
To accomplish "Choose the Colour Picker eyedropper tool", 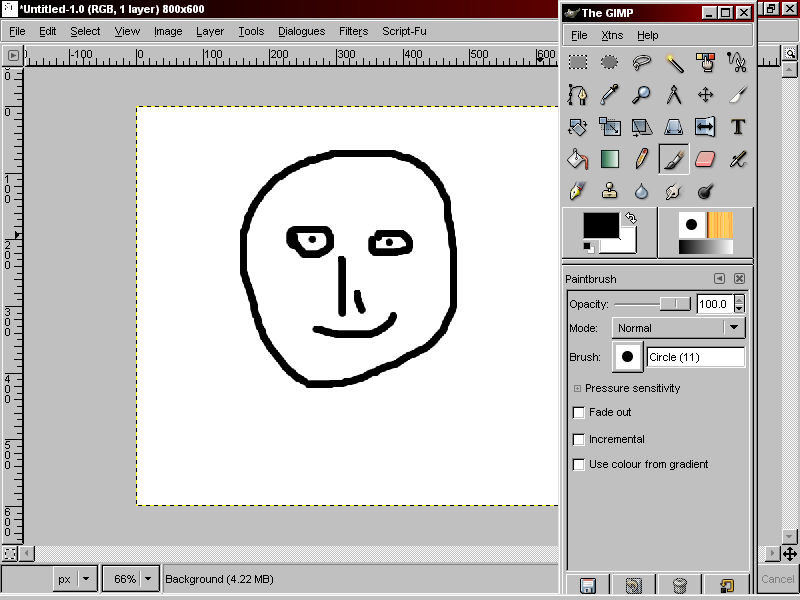I will (610, 95).
